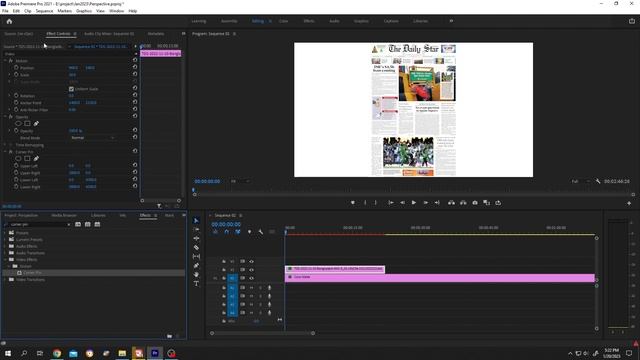Screen dimensions: 640x360
Task: Toggle the Corner Pin fx switch
Action: point(11,151)
